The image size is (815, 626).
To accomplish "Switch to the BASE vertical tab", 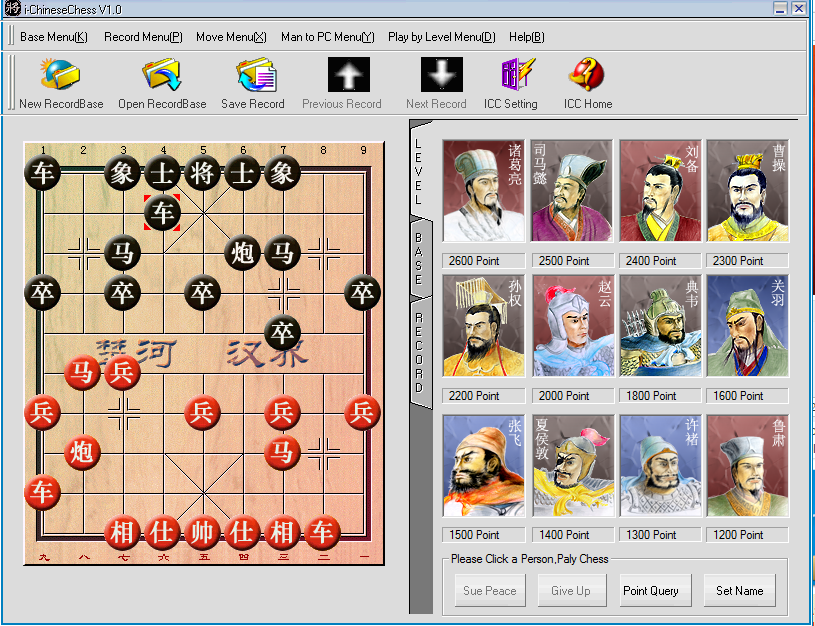I will point(419,258).
